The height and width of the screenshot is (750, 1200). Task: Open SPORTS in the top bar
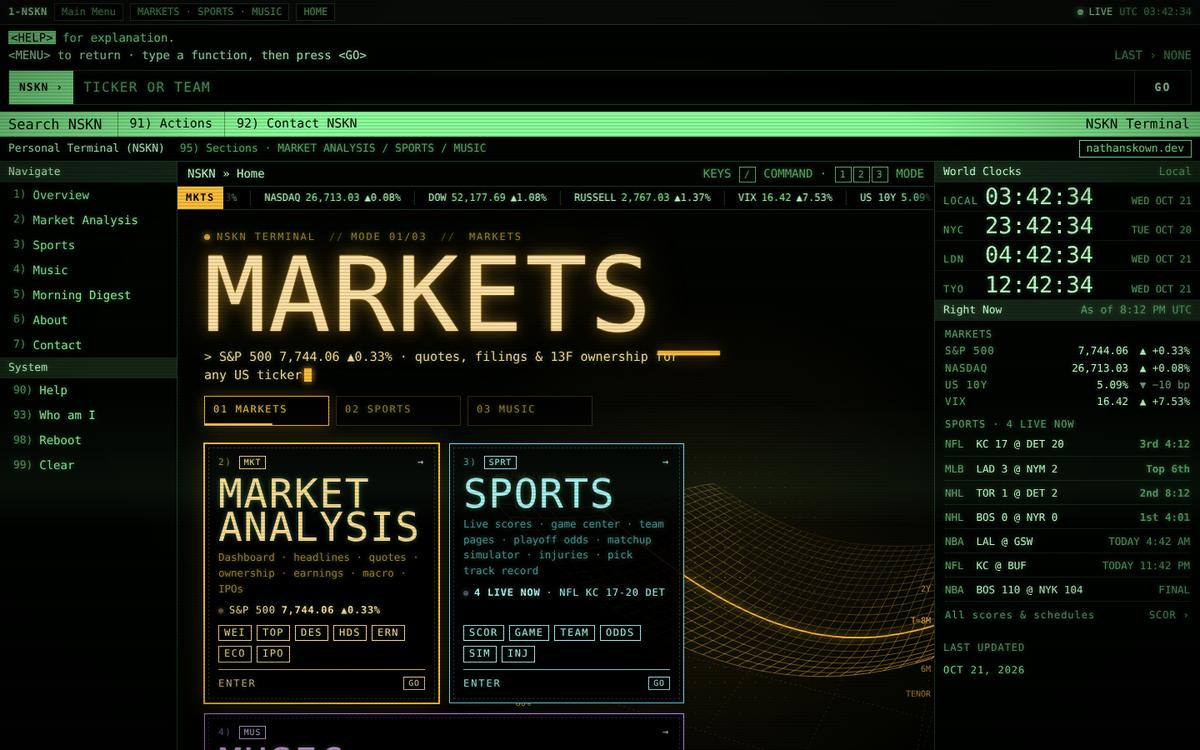[215, 12]
